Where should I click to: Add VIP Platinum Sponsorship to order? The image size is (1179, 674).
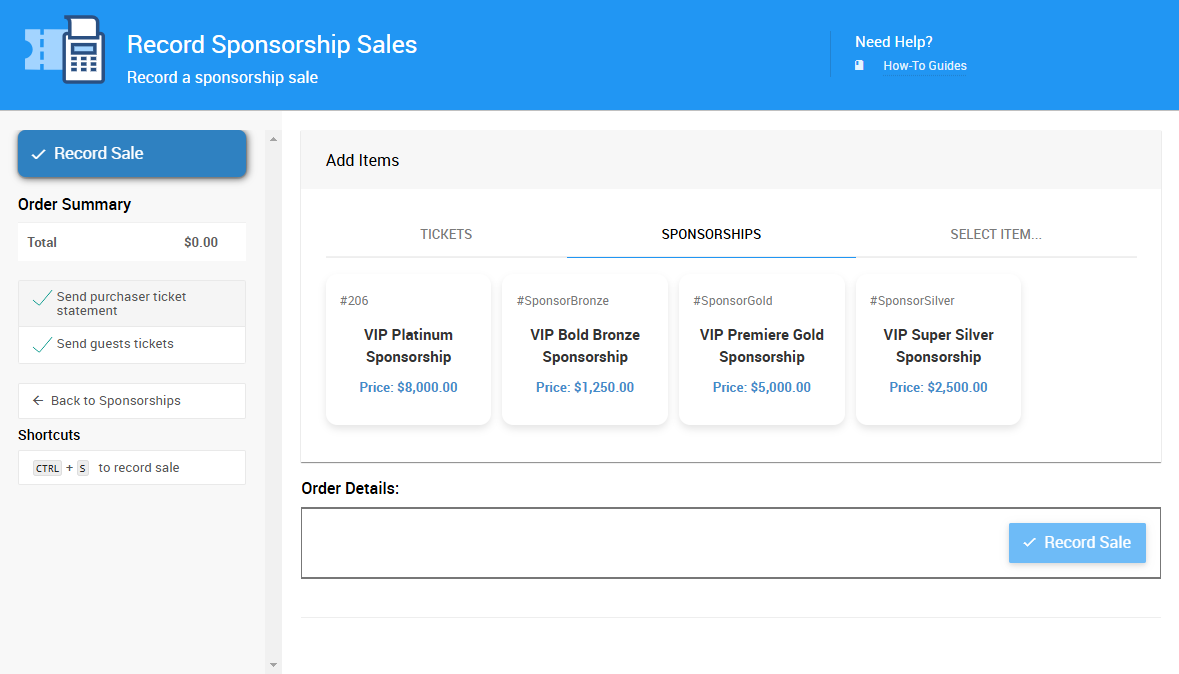tap(408, 349)
